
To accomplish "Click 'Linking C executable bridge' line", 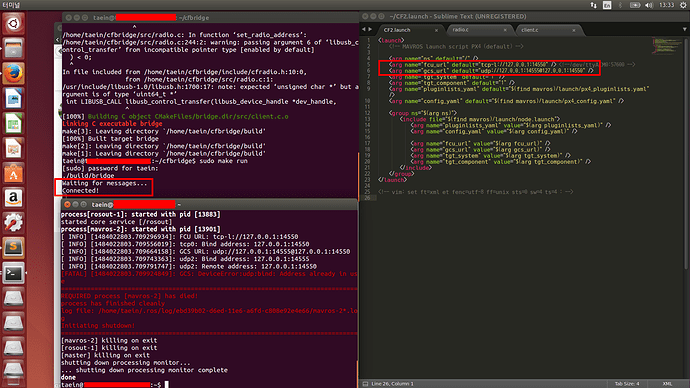I will pyautogui.click(x=112, y=124).
